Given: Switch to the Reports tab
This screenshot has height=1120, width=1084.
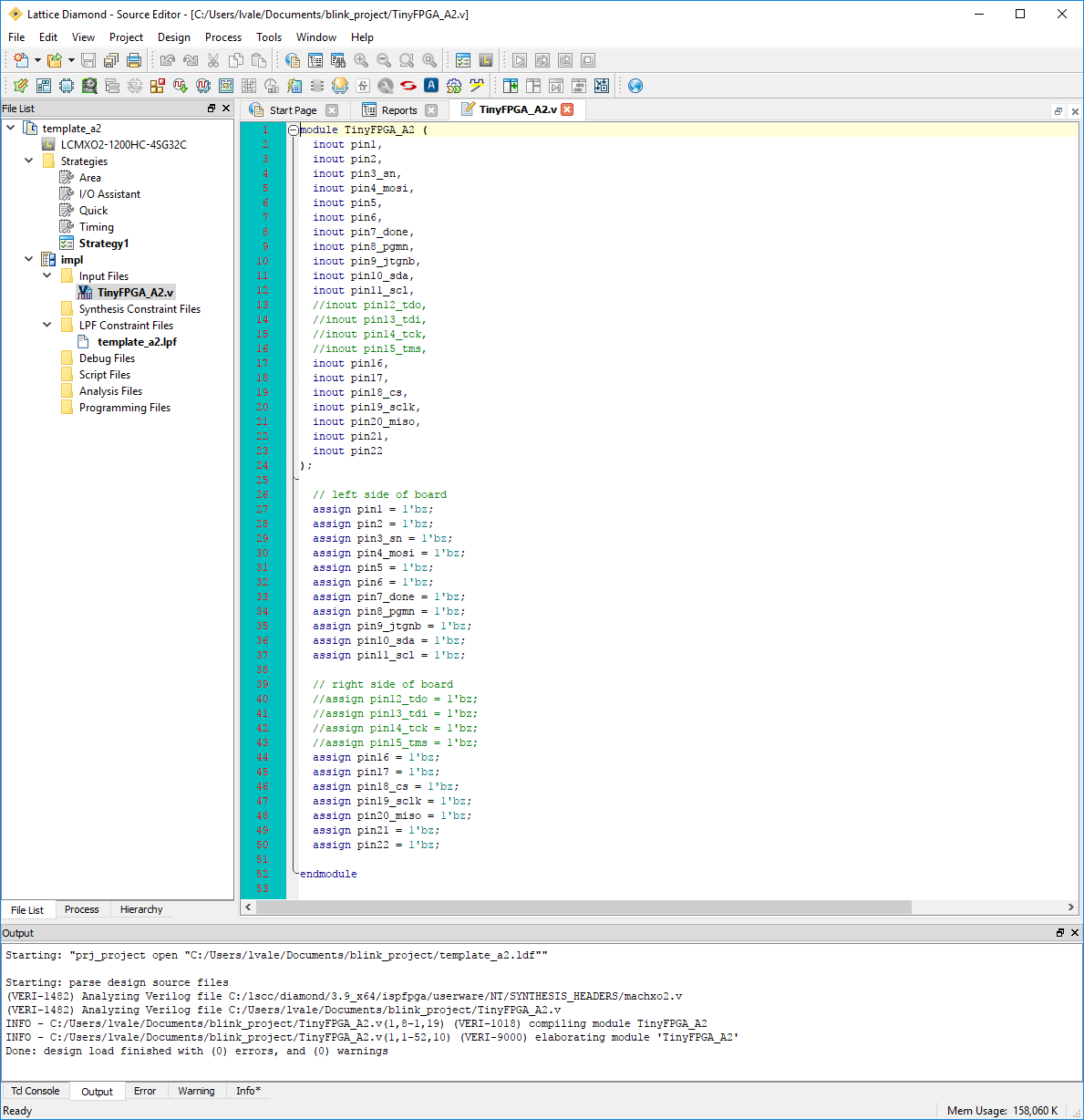Looking at the screenshot, I should coord(398,110).
